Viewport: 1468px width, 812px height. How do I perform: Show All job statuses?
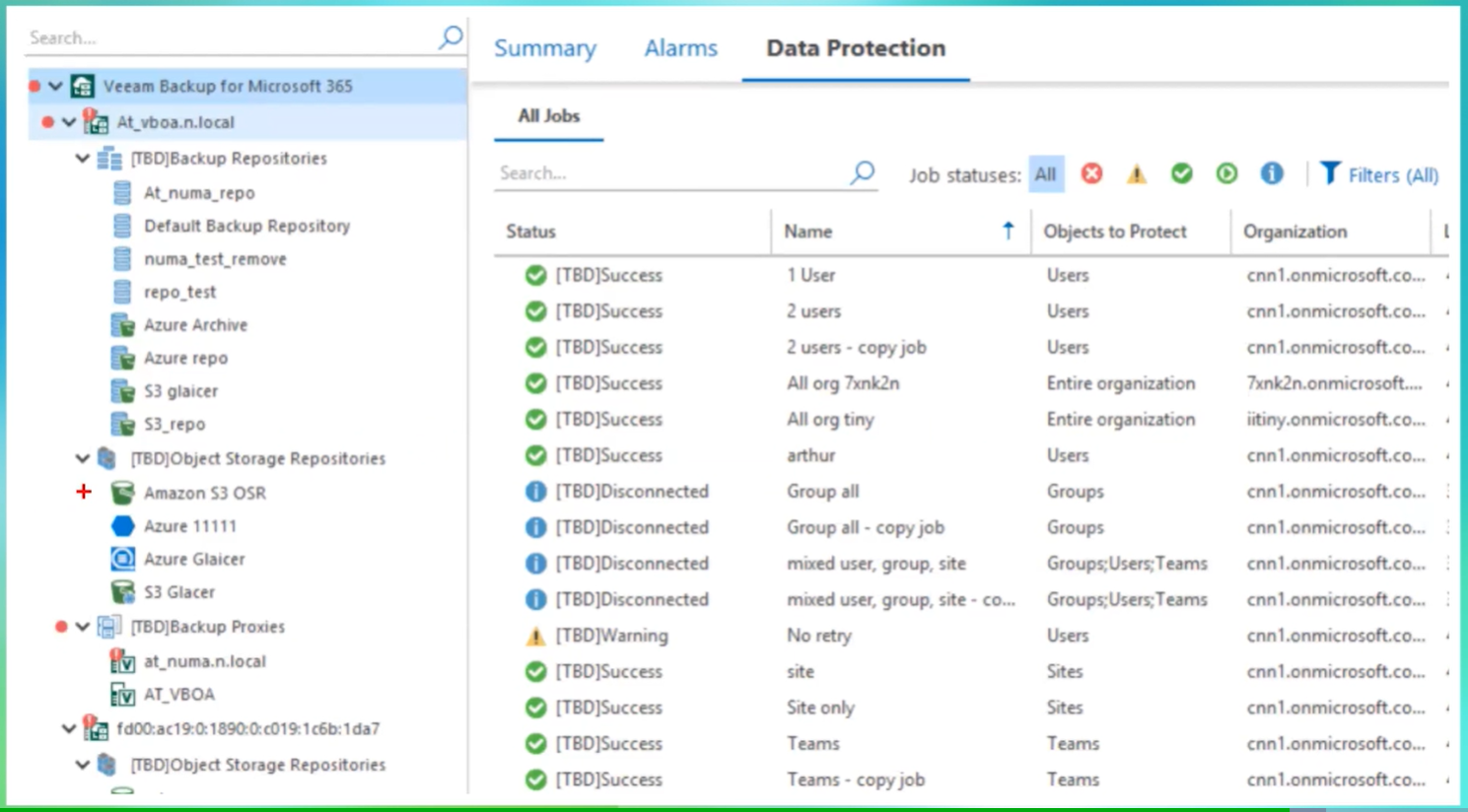(1046, 174)
